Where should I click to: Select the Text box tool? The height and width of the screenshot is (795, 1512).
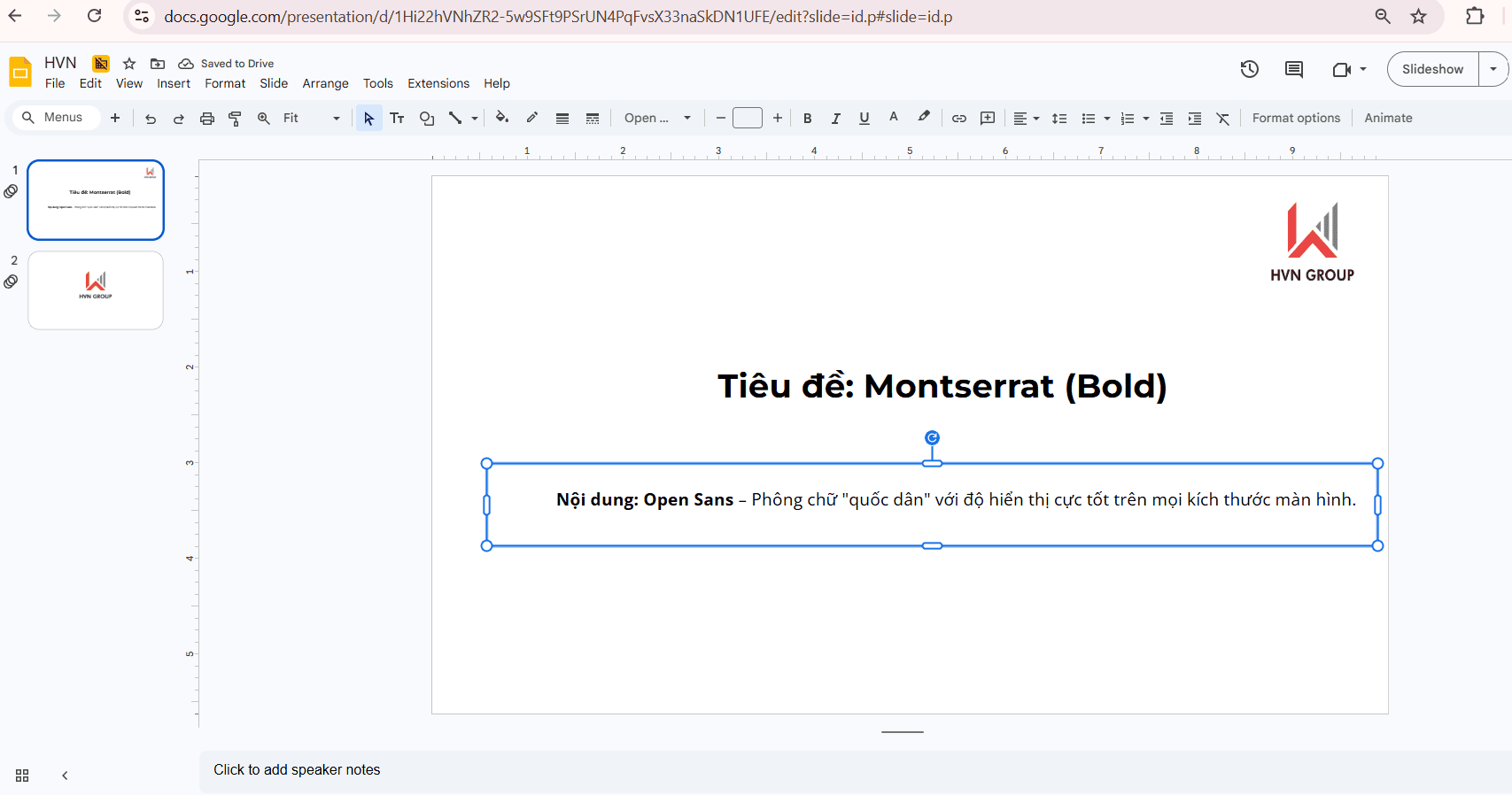coord(397,118)
